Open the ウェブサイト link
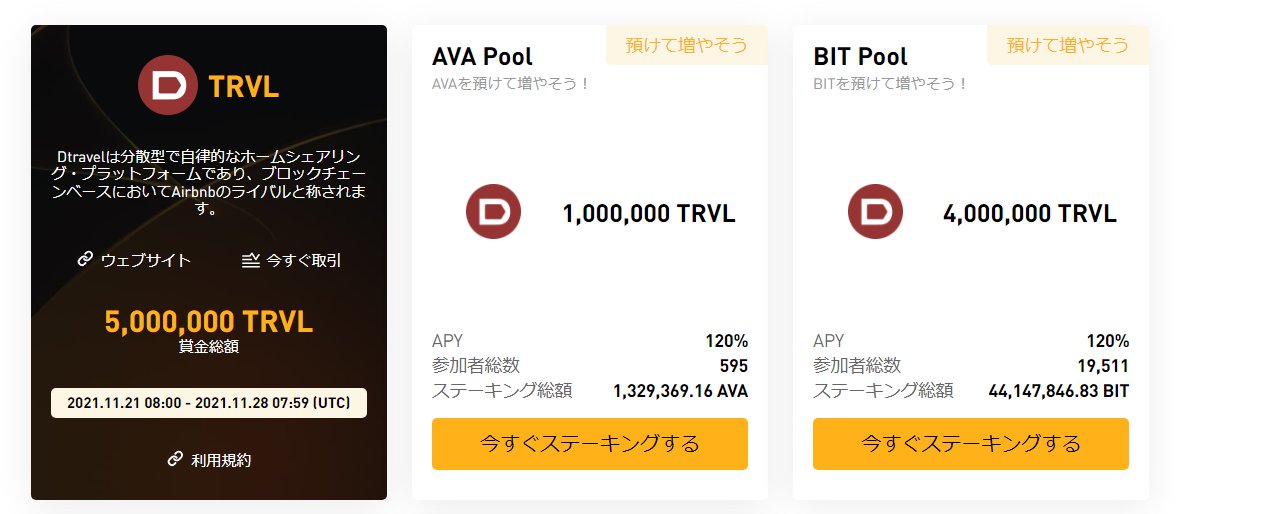Screen dimensions: 1272x514 click(x=145, y=260)
